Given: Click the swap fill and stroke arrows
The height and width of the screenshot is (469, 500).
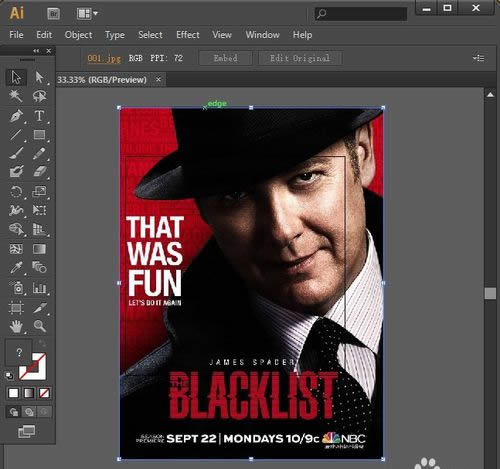Looking at the screenshot, I should coord(42,343).
